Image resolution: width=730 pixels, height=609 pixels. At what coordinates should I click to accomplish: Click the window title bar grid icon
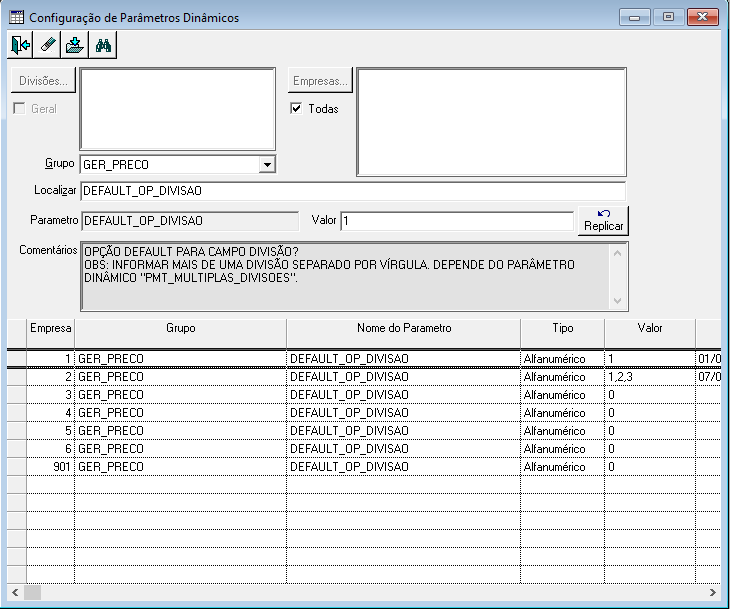pyautogui.click(x=16, y=18)
